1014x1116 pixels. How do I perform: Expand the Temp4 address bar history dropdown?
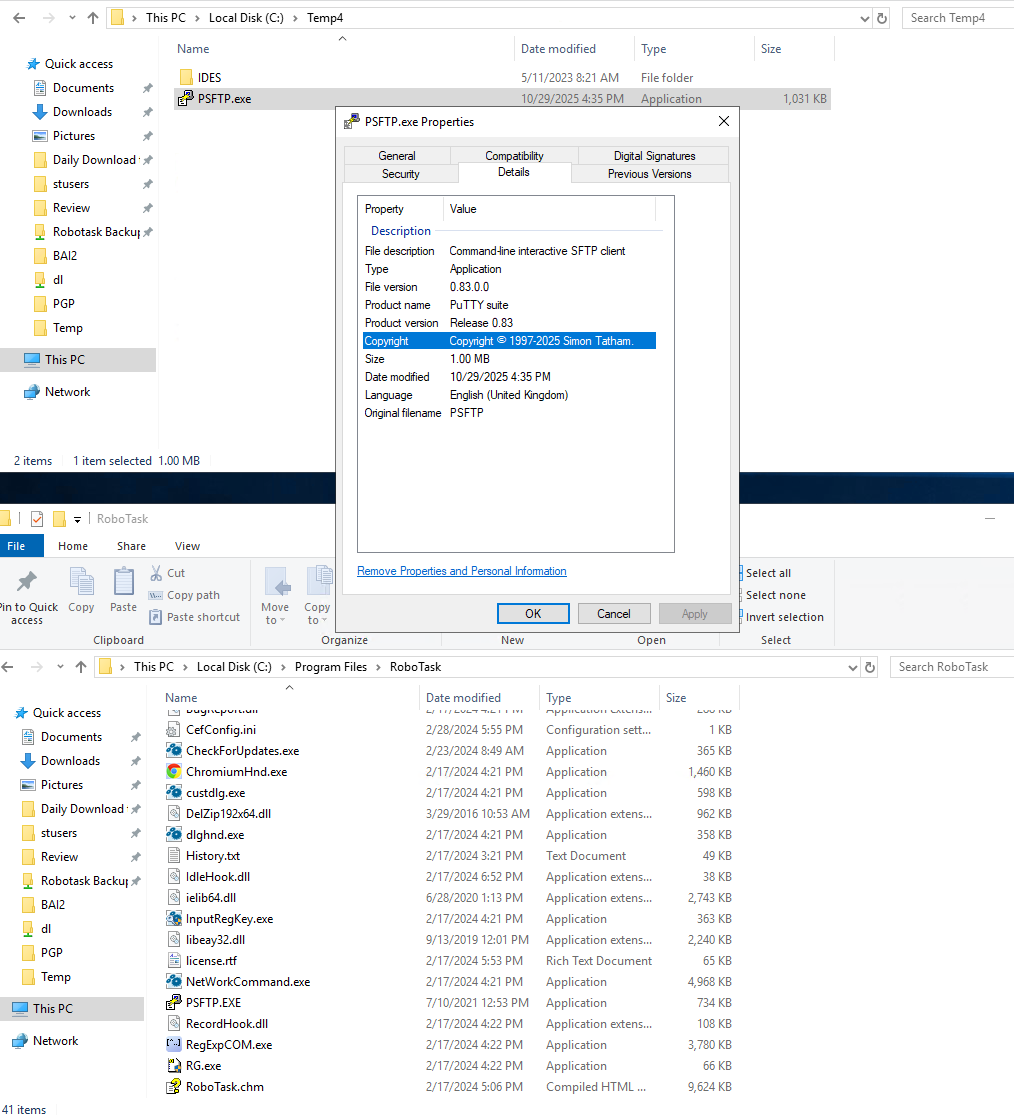point(864,18)
